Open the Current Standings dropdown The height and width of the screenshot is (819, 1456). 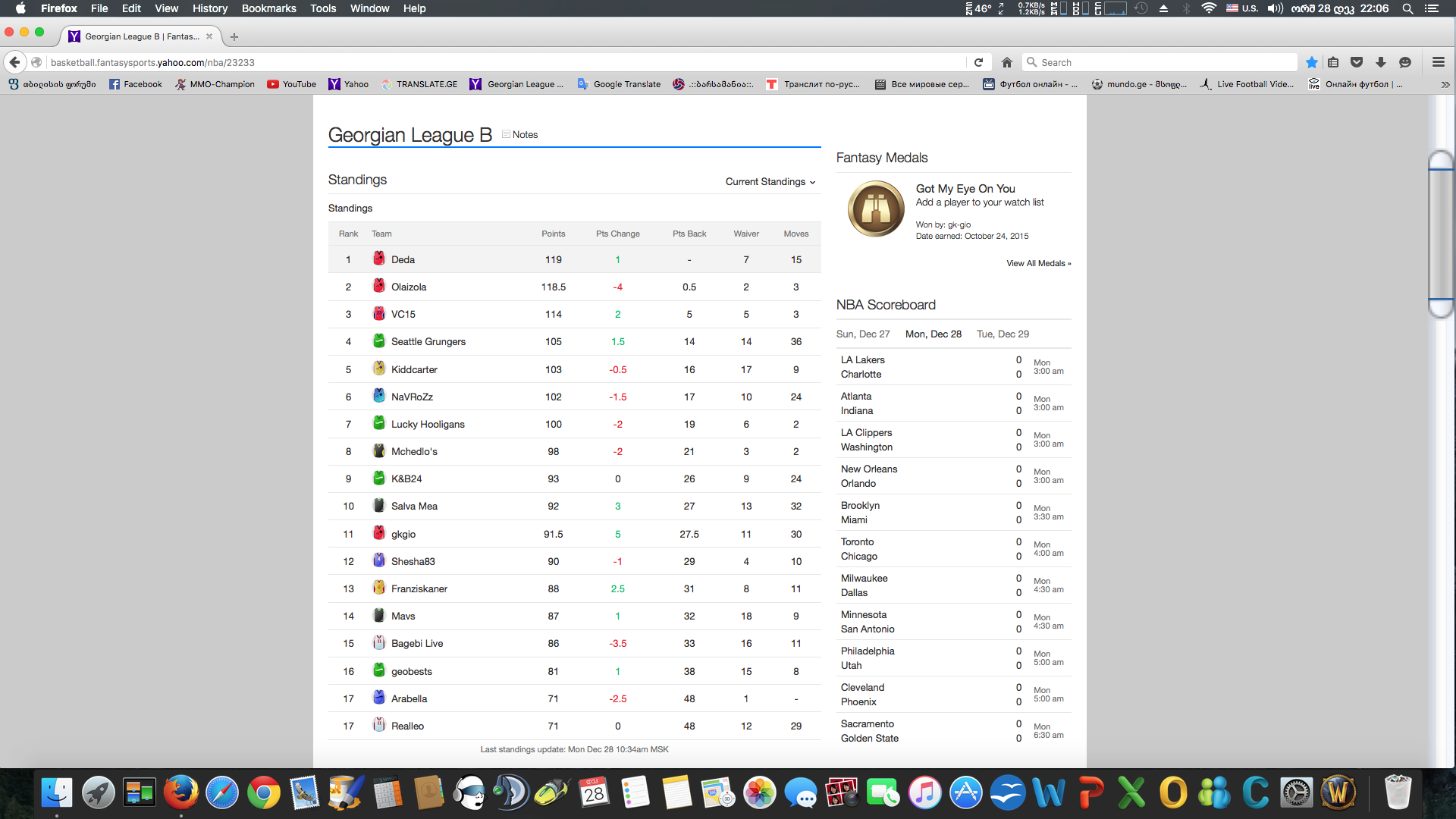pos(769,182)
